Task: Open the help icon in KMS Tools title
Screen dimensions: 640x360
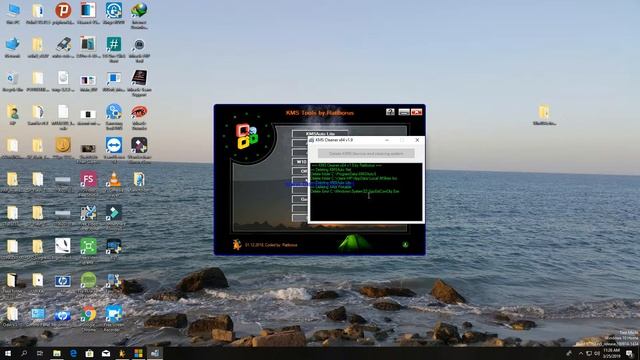Action: point(390,112)
